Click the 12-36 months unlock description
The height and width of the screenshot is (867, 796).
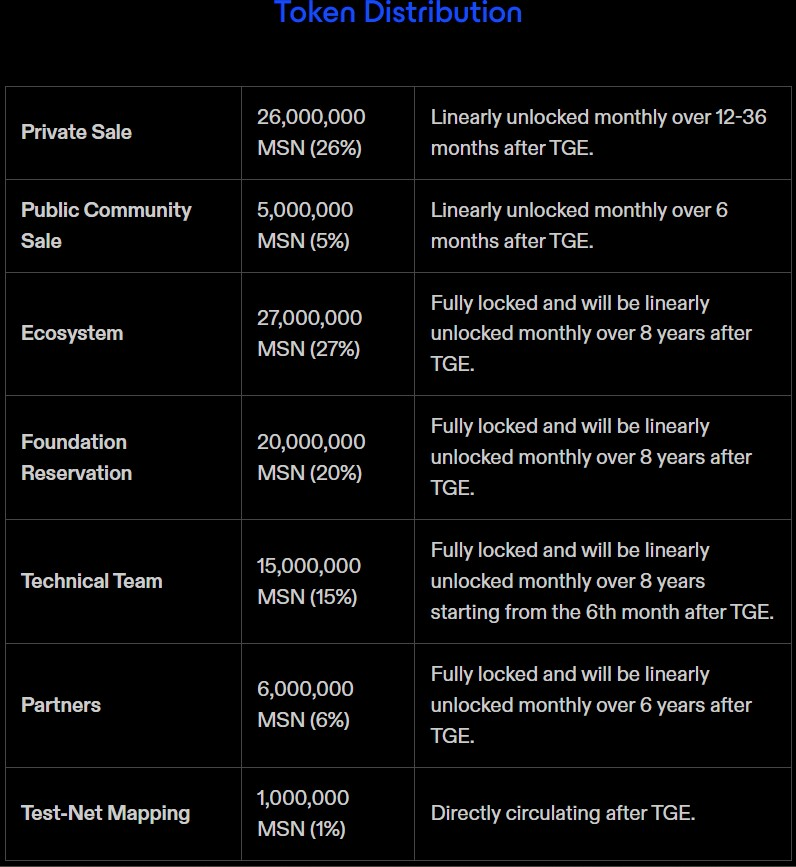[598, 132]
